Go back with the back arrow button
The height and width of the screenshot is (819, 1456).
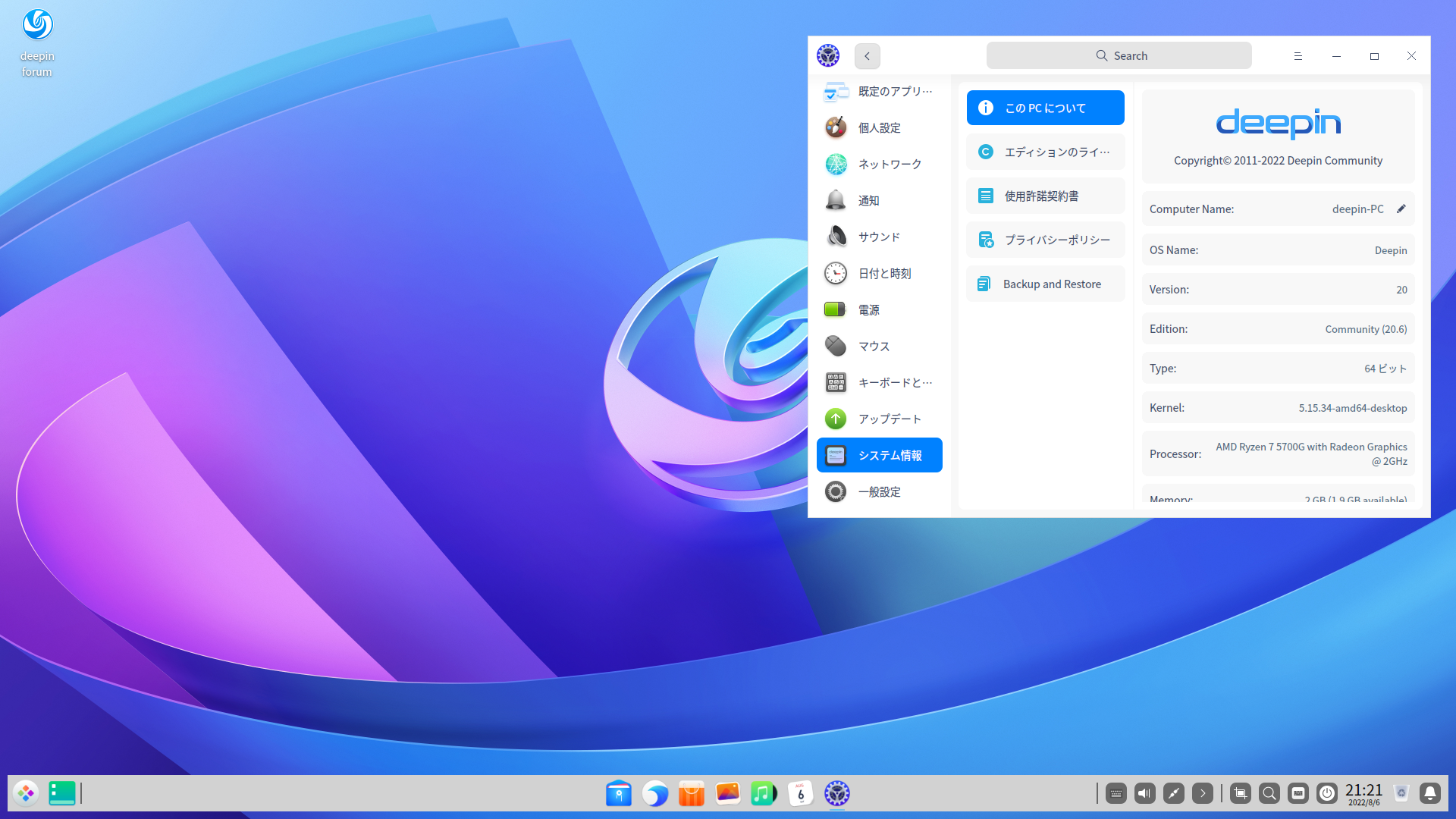[867, 55]
